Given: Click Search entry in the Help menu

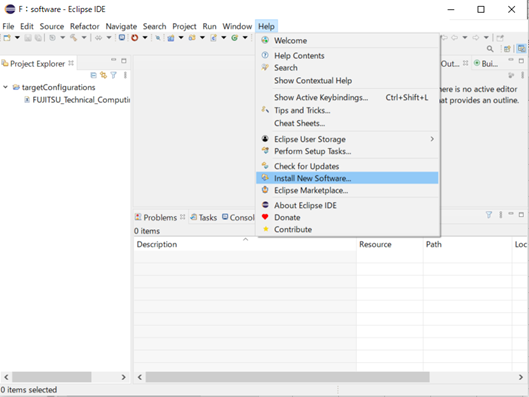Looking at the screenshot, I should 347,68.
